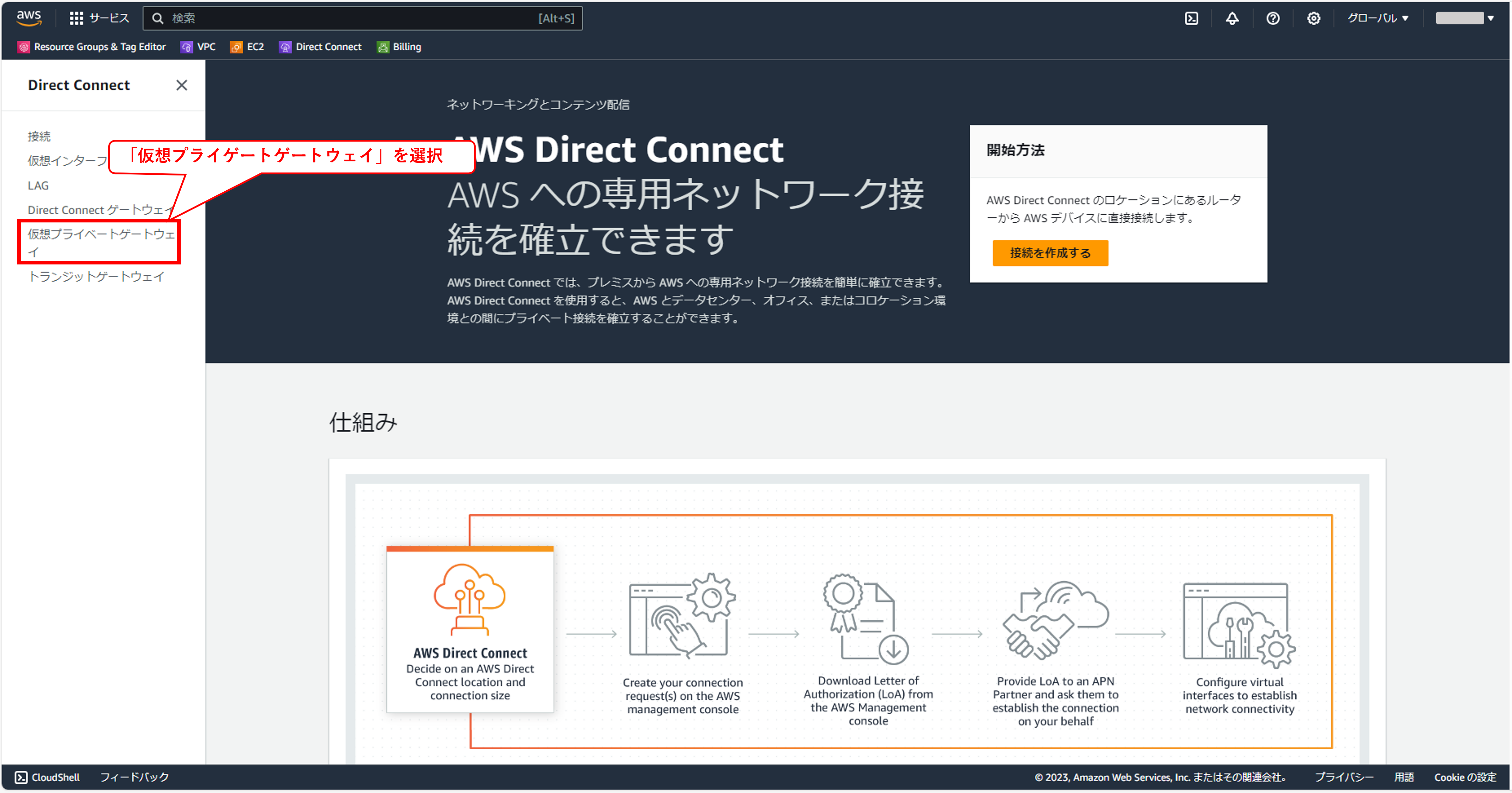Select トランジットゲートウェイ in the sidebar
The image size is (1512, 793).
(x=96, y=277)
